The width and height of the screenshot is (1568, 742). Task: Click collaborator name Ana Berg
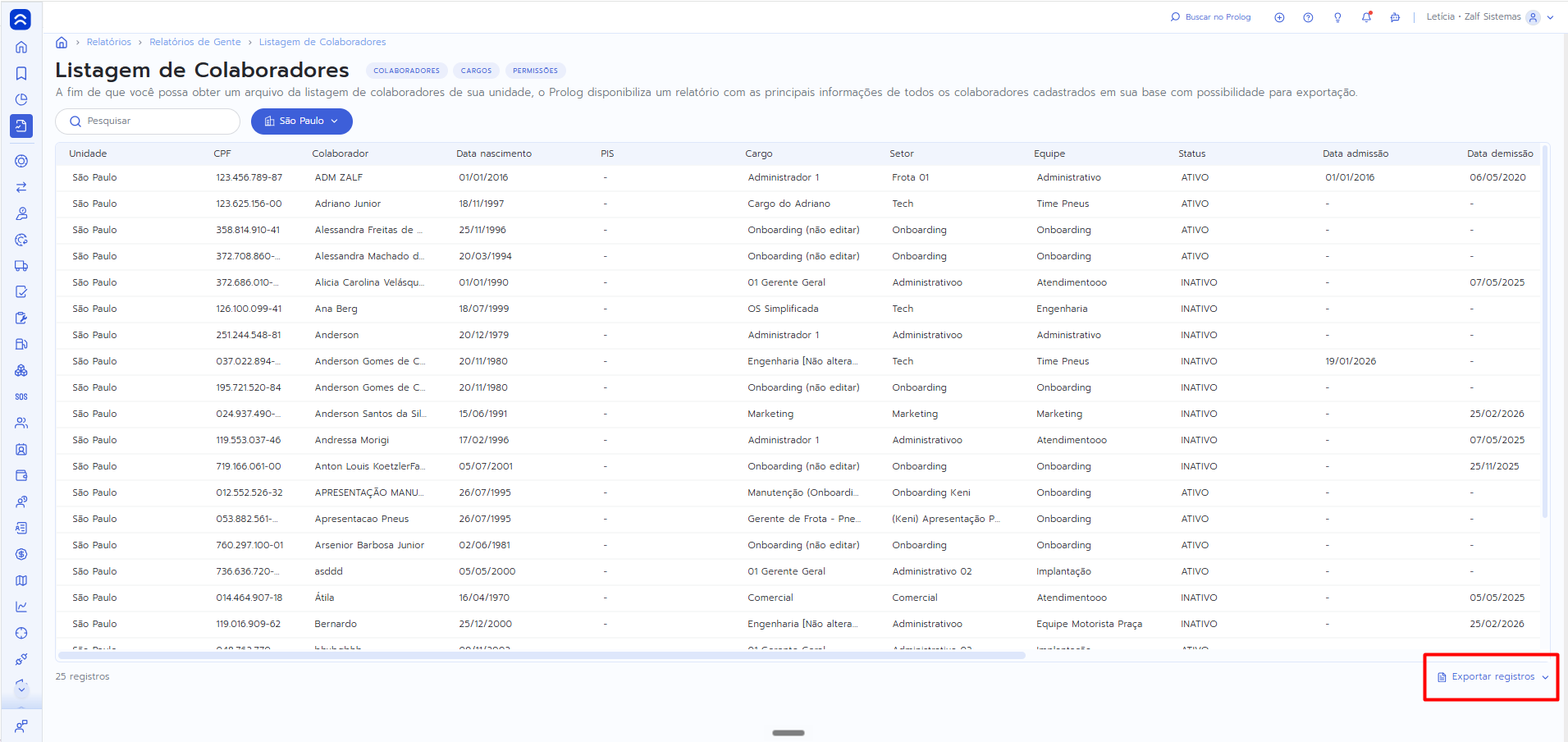click(x=336, y=309)
